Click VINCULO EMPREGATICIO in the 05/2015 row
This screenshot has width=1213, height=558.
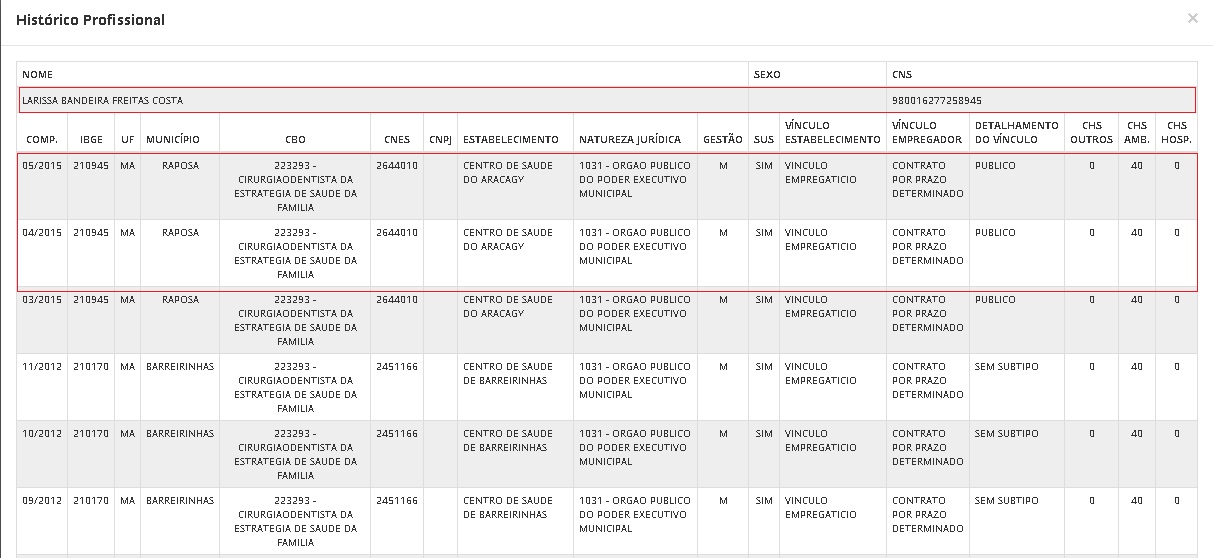pos(821,173)
